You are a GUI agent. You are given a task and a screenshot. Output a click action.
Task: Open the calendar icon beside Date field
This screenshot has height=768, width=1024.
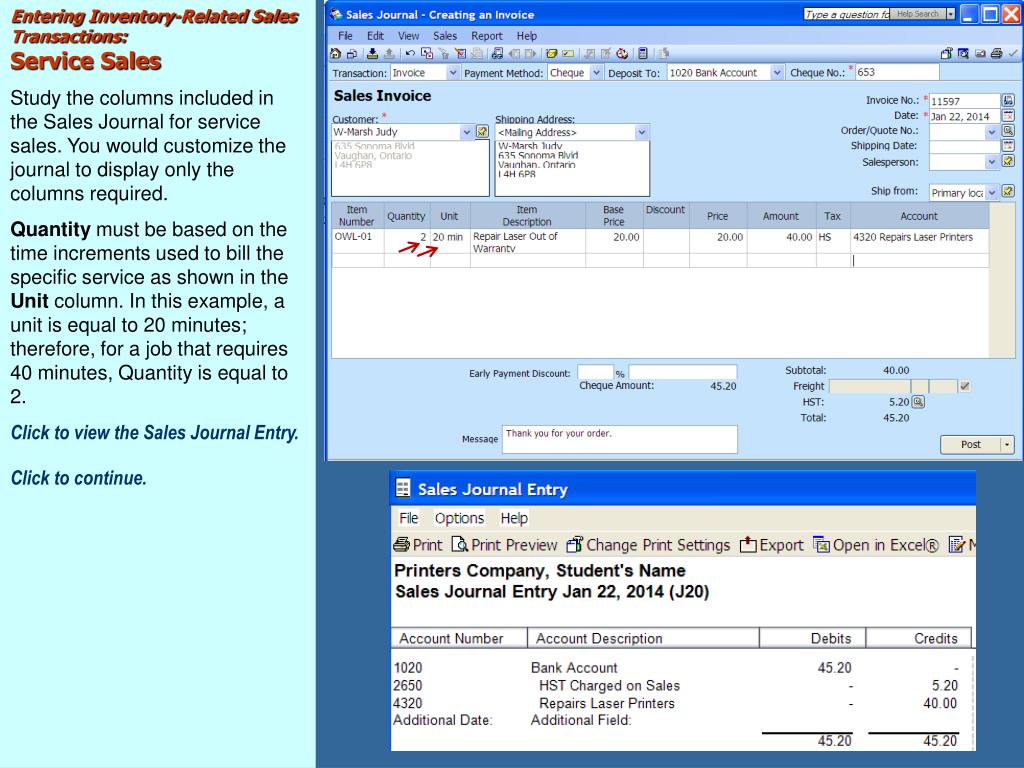tap(1008, 116)
